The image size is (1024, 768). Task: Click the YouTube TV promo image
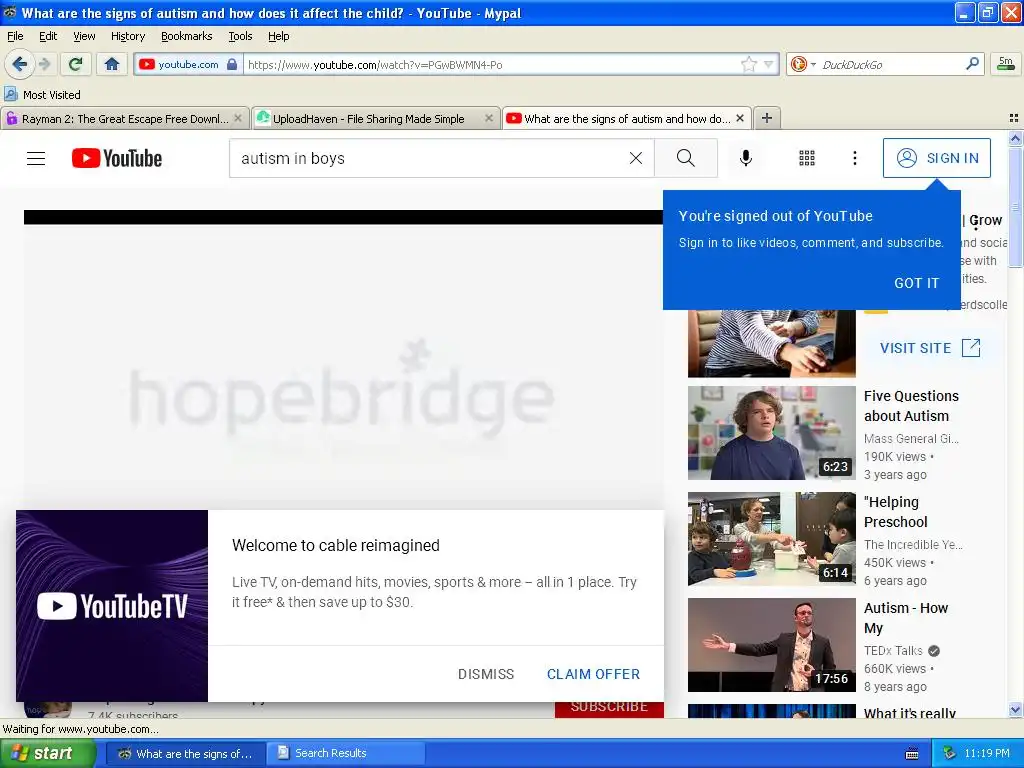[x=112, y=606]
